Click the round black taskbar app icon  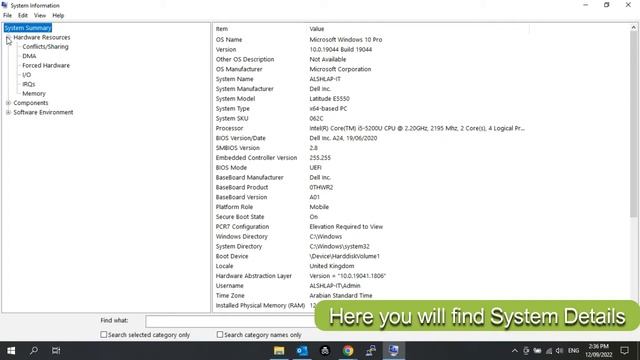[325, 351]
